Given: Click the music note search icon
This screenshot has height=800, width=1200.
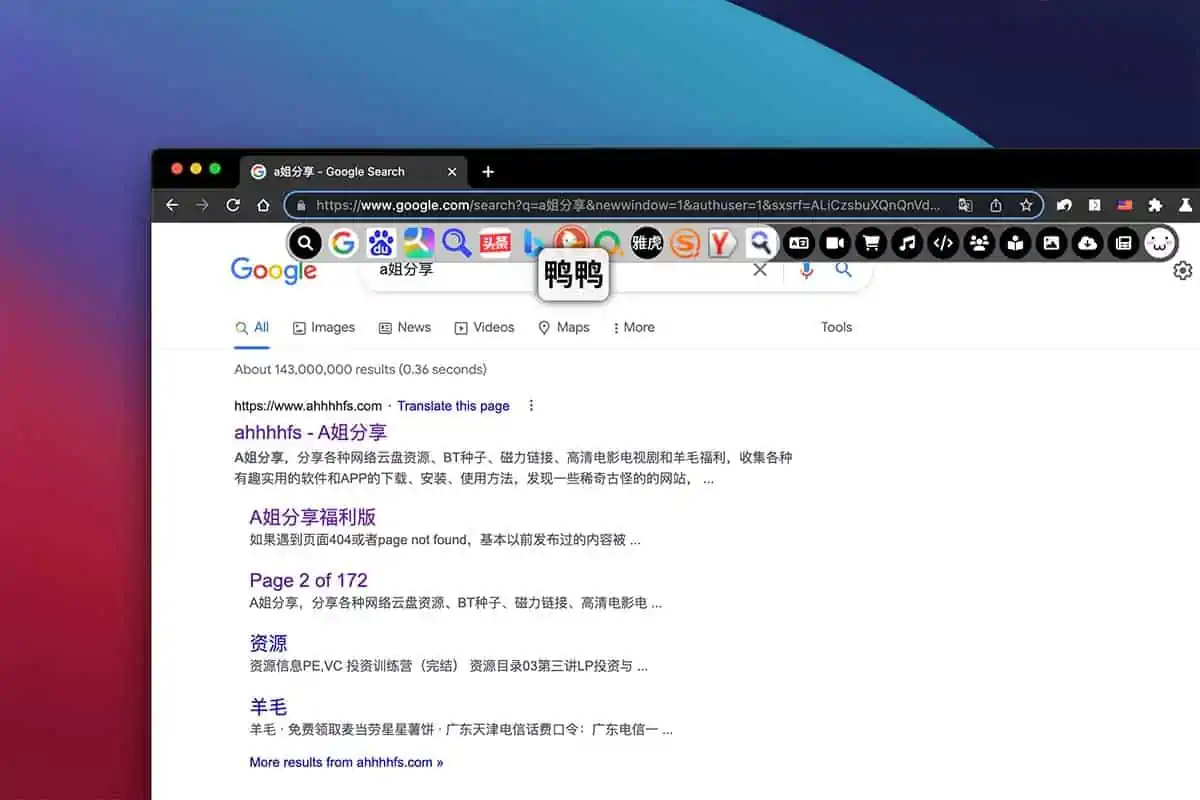Looking at the screenshot, I should [x=906, y=243].
